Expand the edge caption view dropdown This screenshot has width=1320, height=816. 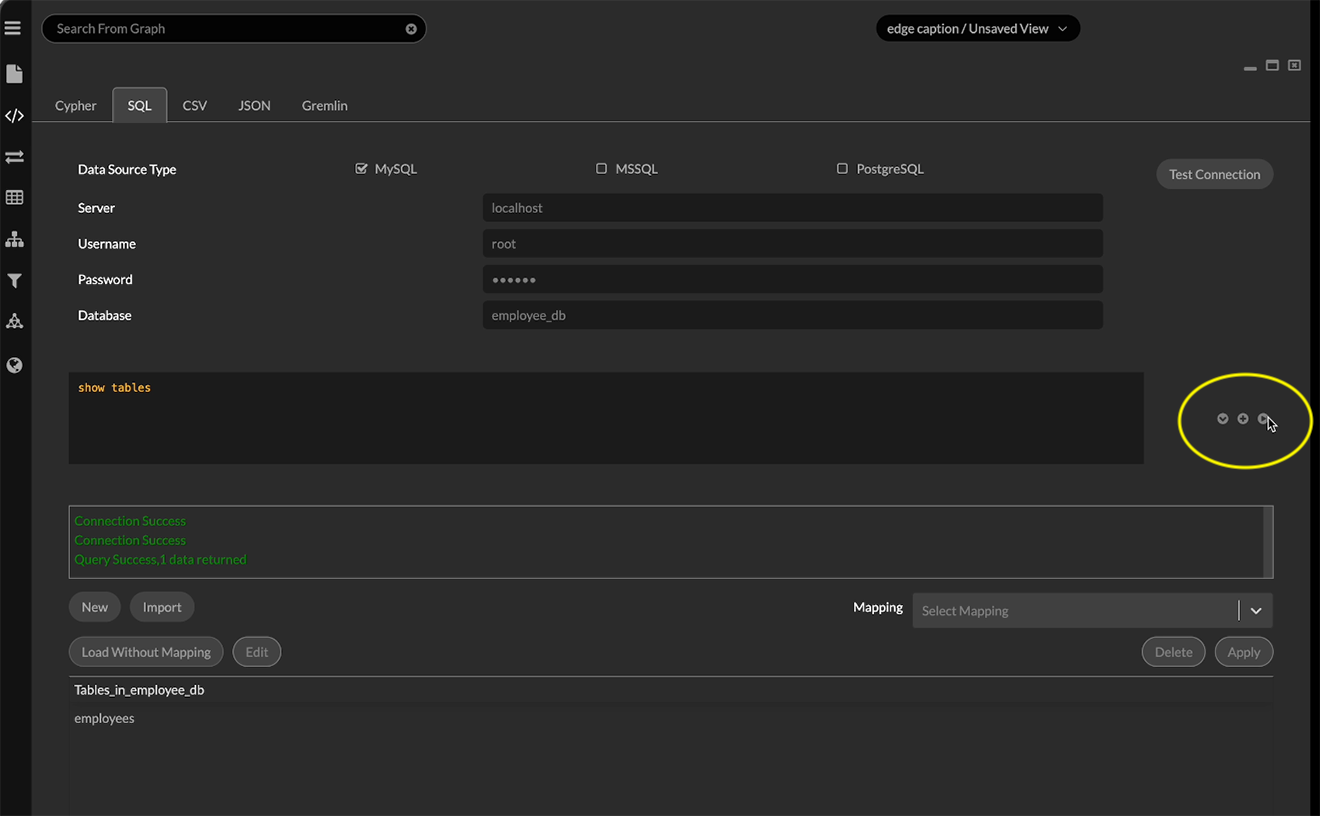tap(1063, 28)
